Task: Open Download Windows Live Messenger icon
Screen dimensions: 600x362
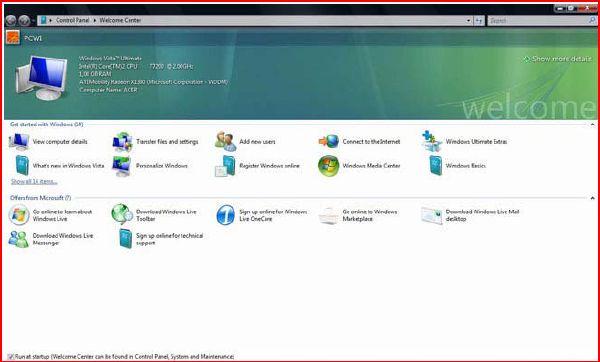Action: [x=18, y=239]
